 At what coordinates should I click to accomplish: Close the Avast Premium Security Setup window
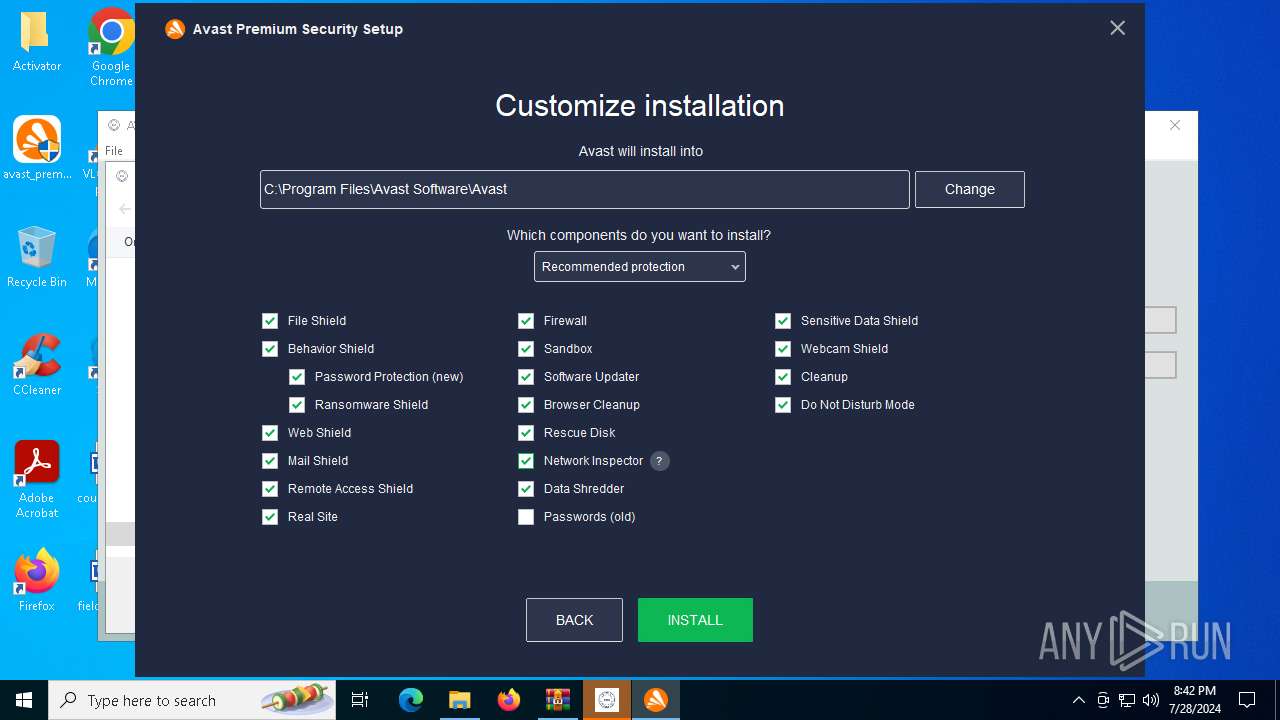1118,28
